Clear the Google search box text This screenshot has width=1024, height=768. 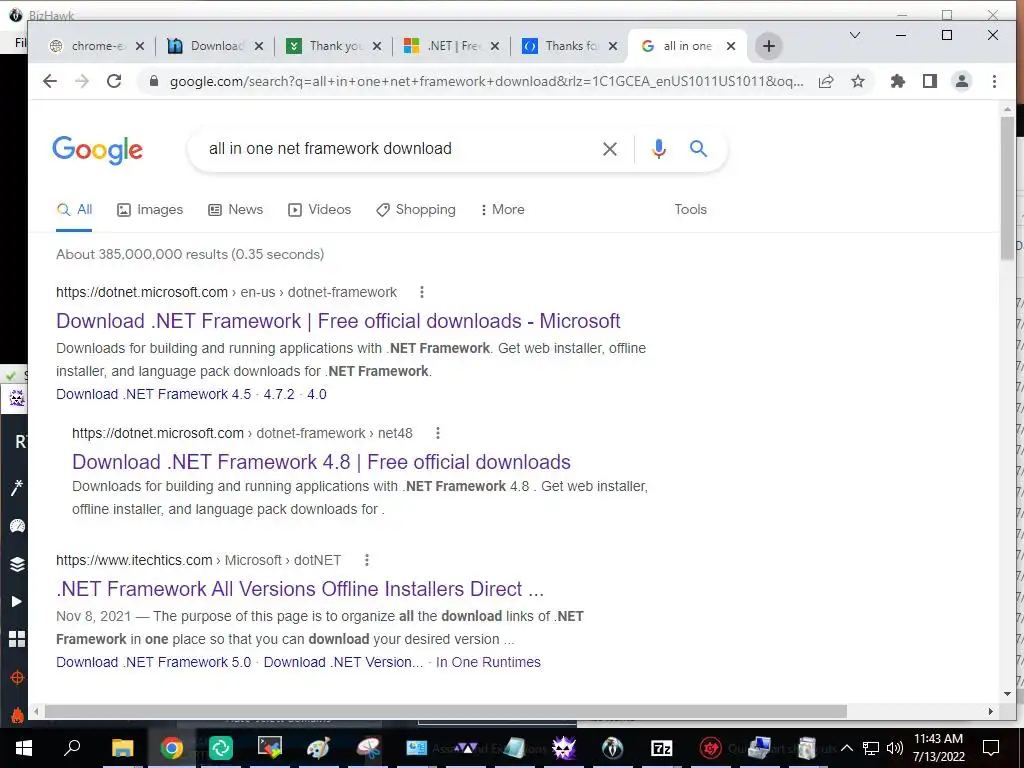[609, 149]
